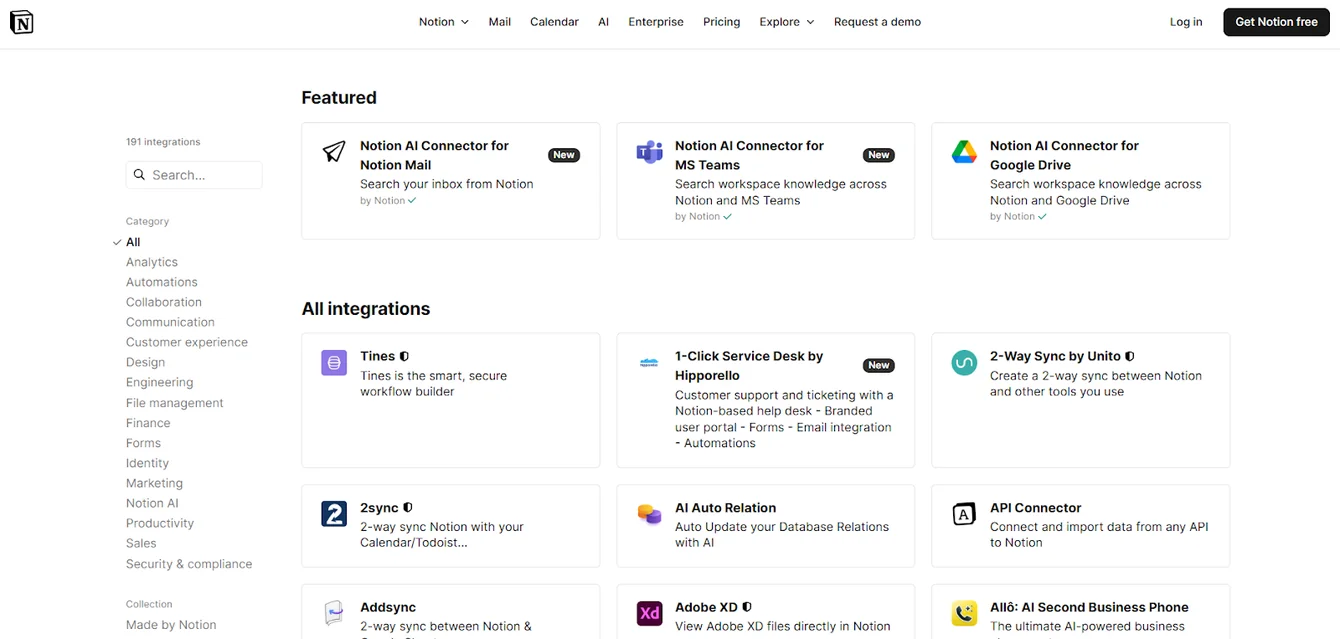Image resolution: width=1340 pixels, height=639 pixels.
Task: Open the Enterprise page
Action: coord(656,22)
